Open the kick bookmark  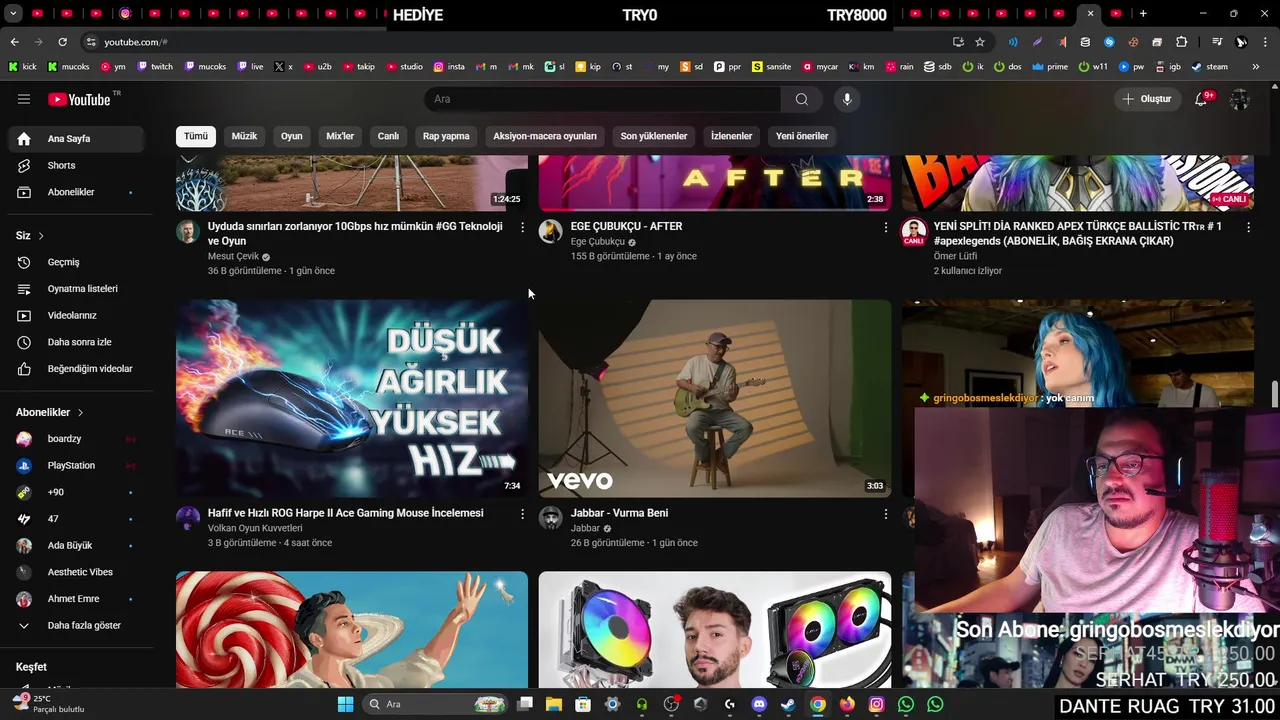(22, 67)
